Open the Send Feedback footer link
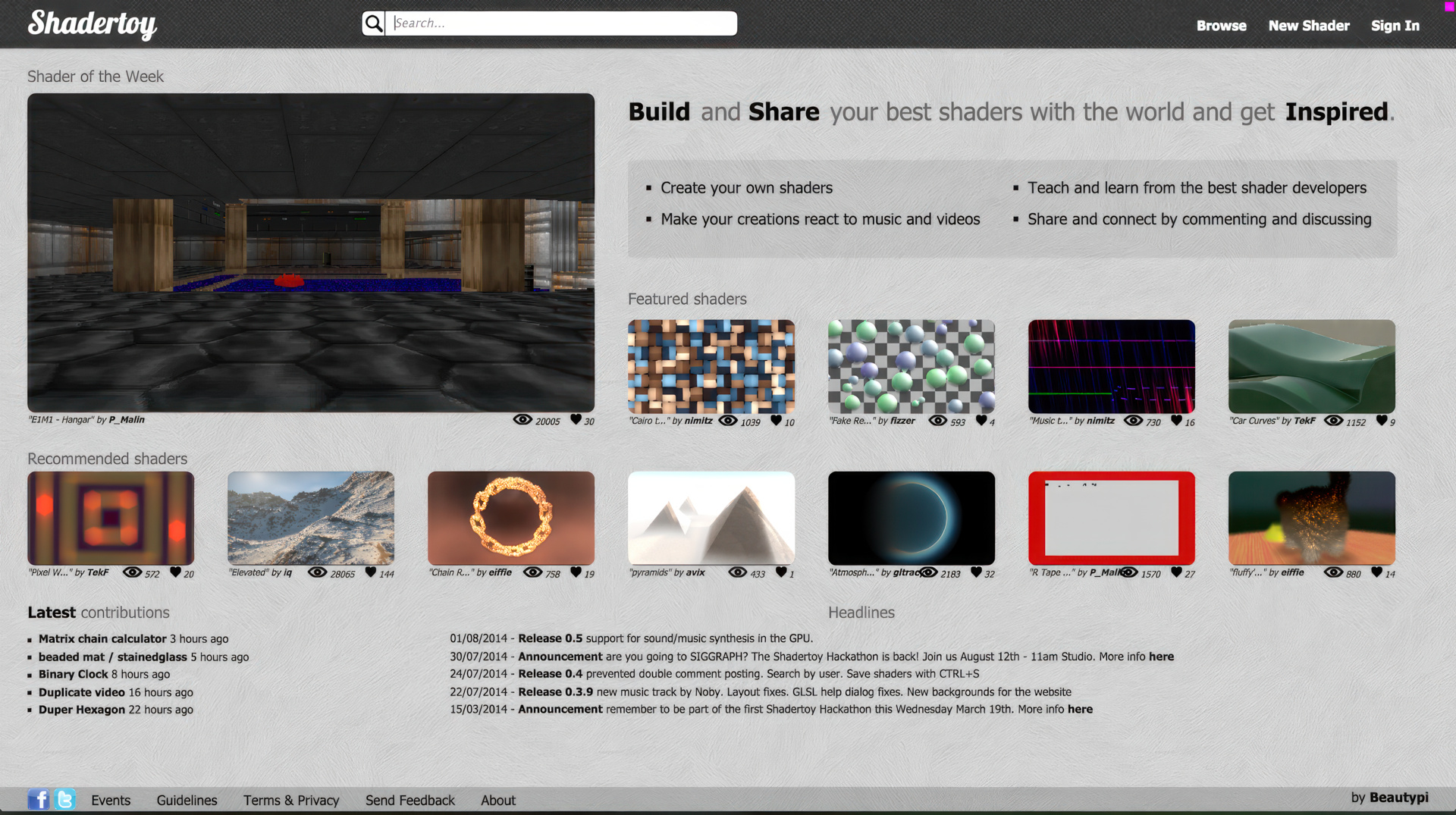The image size is (1456, 815). [409, 800]
